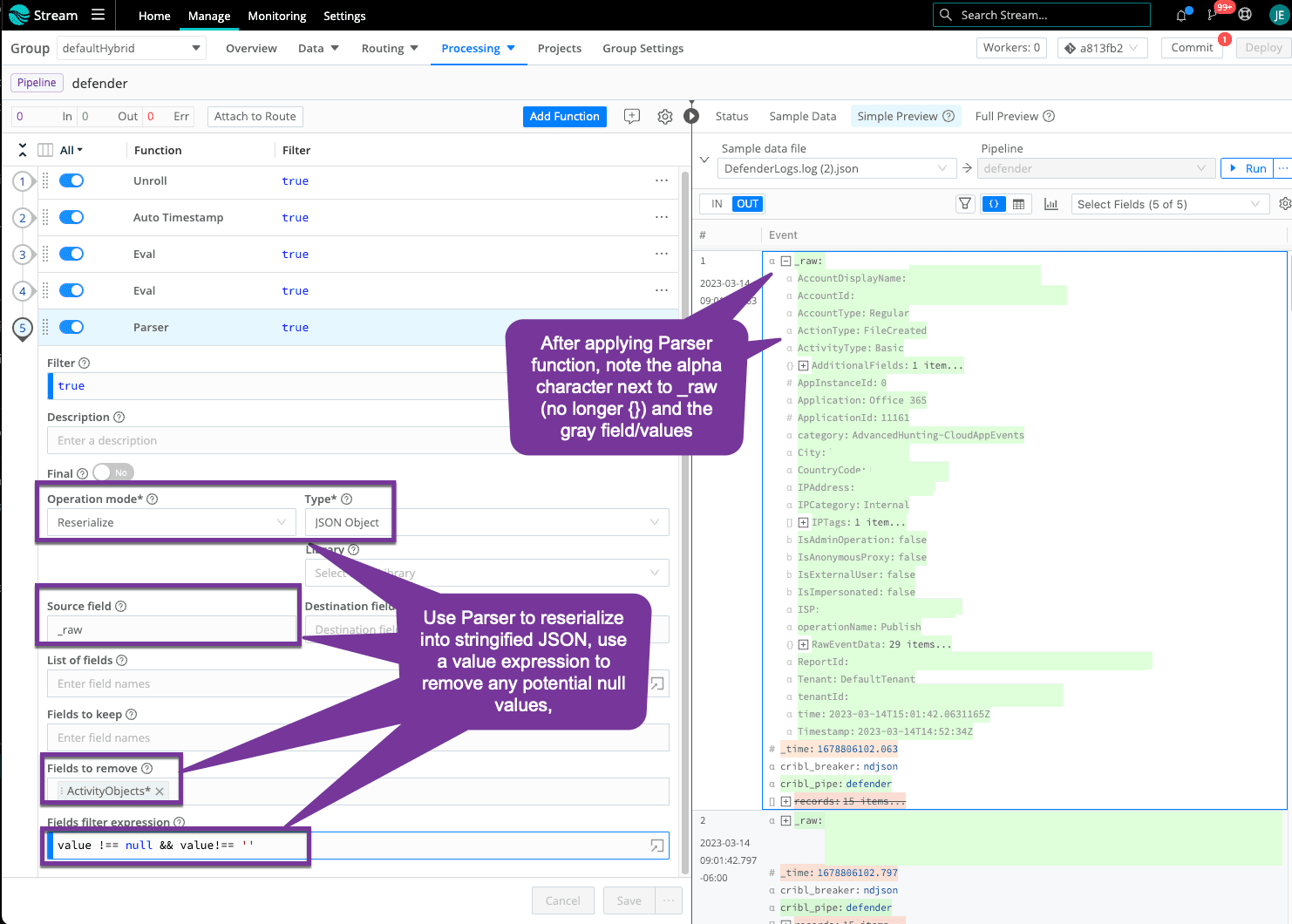
Task: Disable the Unroll function toggle
Action: [71, 181]
